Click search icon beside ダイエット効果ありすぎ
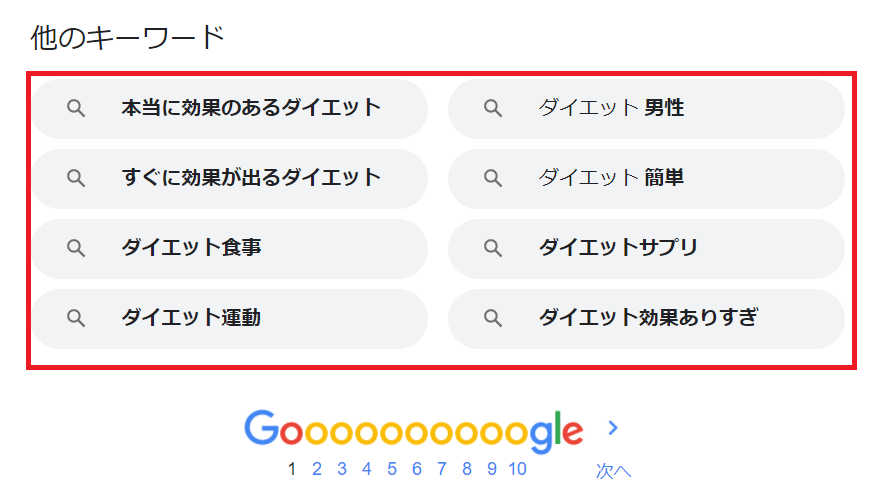 [x=493, y=318]
